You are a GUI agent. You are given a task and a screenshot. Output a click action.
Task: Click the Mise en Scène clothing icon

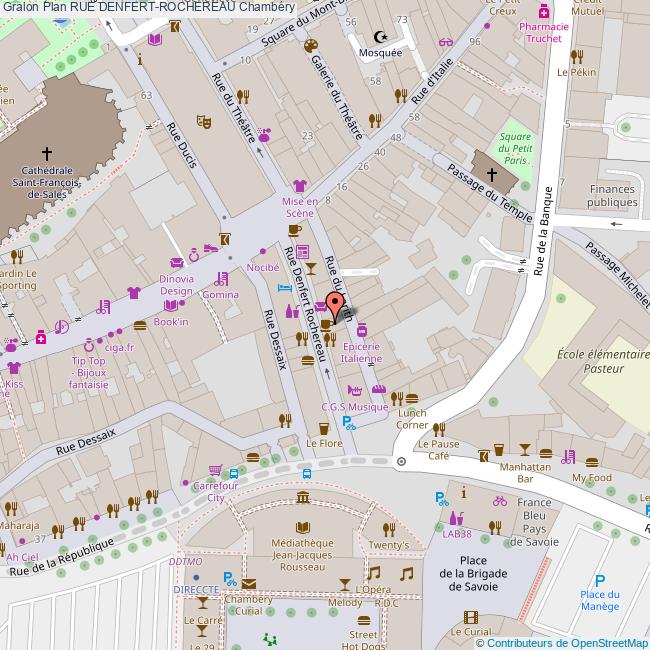click(297, 185)
